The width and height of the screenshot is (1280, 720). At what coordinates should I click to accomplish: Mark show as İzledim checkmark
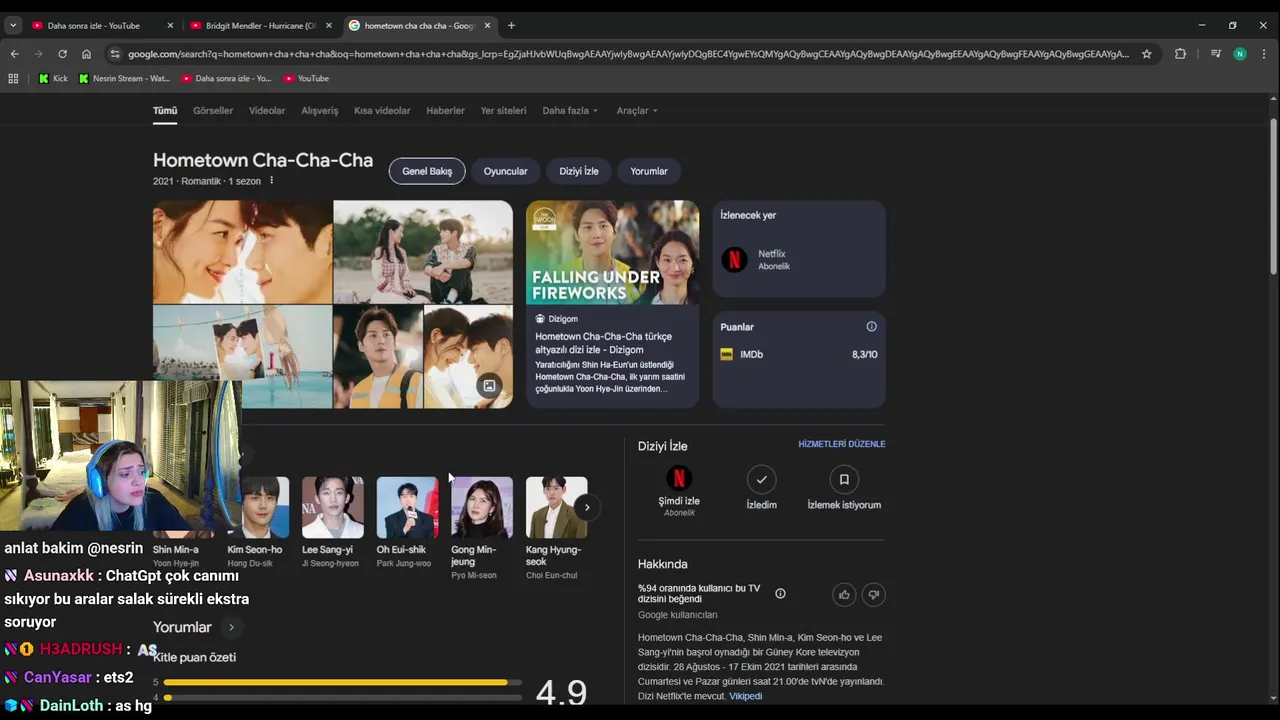coord(762,480)
